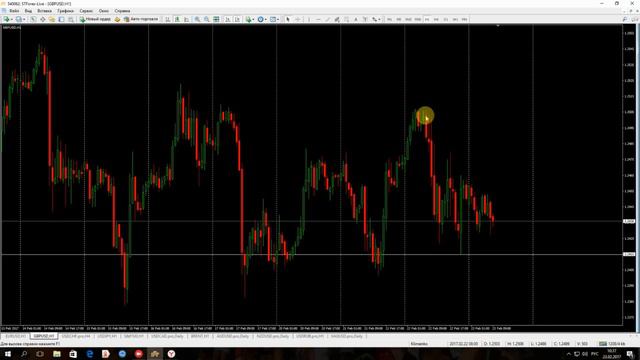Open the Окно menu
Viewport: 640px width, 360px height.
coord(104,11)
